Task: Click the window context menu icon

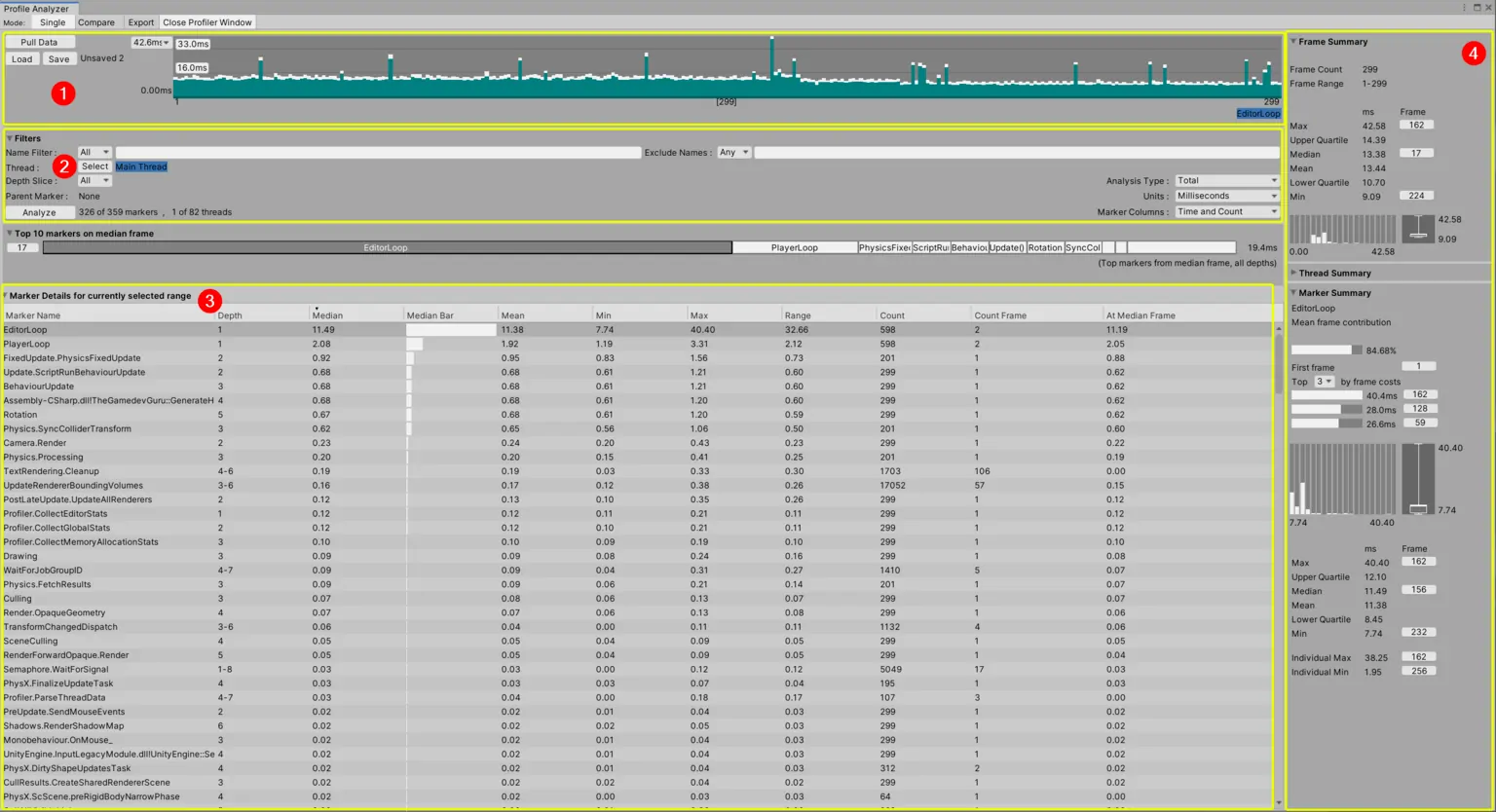Action: [x=1466, y=7]
